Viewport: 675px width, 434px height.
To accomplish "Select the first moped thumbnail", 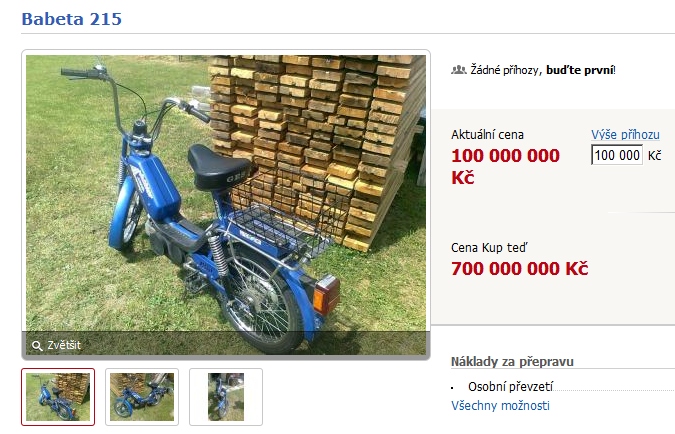I will click(x=58, y=397).
